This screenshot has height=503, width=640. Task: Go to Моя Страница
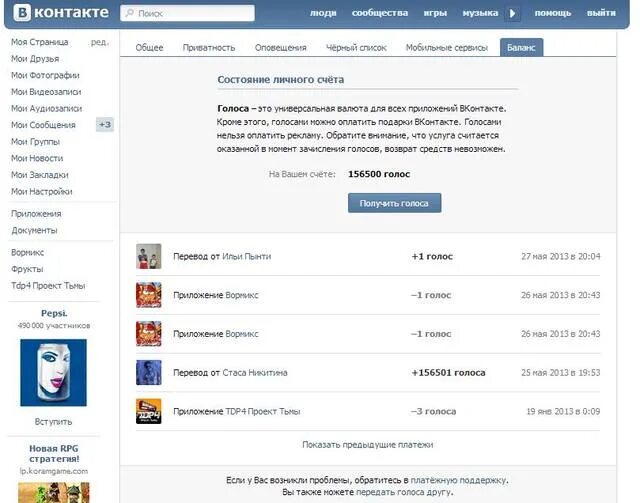[40, 42]
